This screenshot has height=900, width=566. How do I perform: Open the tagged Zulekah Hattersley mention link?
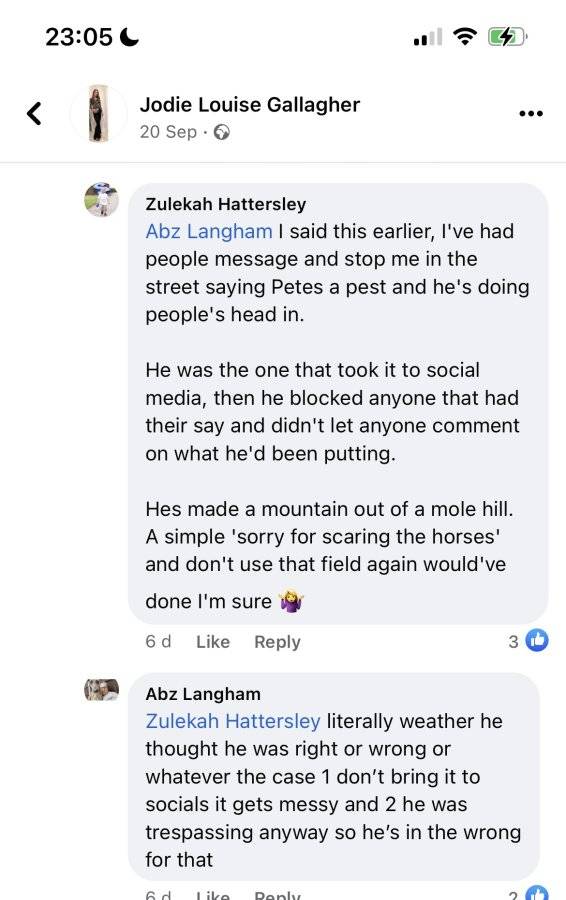pyautogui.click(x=232, y=721)
